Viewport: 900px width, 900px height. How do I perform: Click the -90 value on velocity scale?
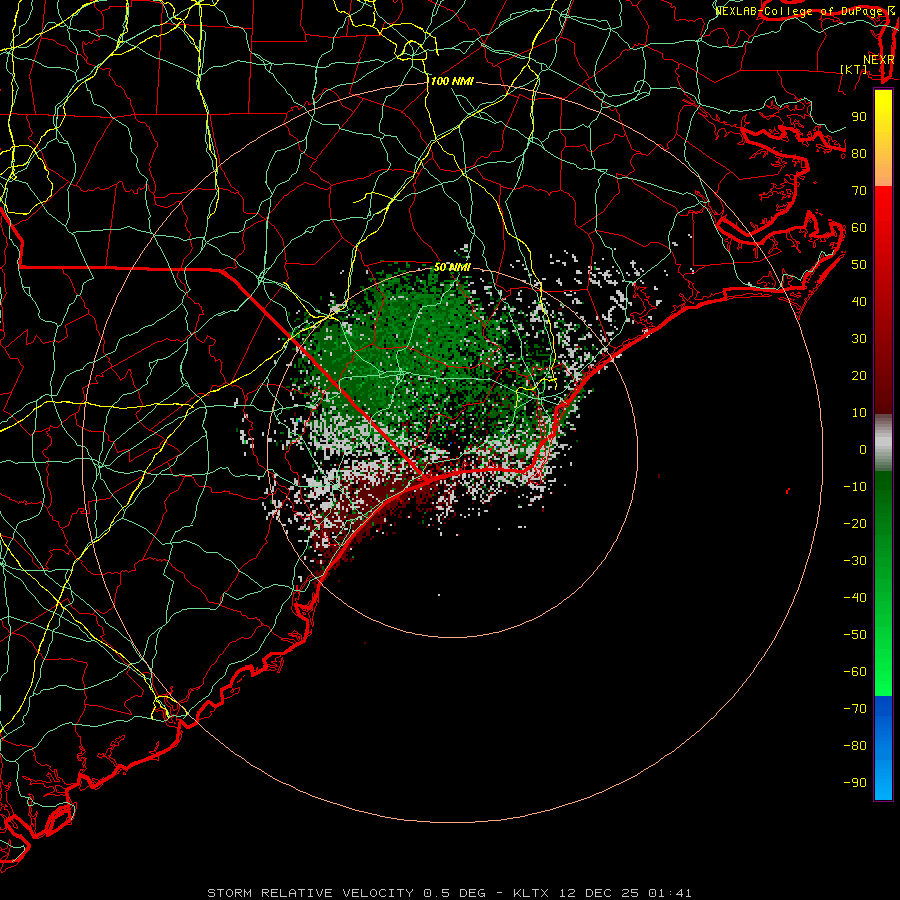tap(855, 783)
